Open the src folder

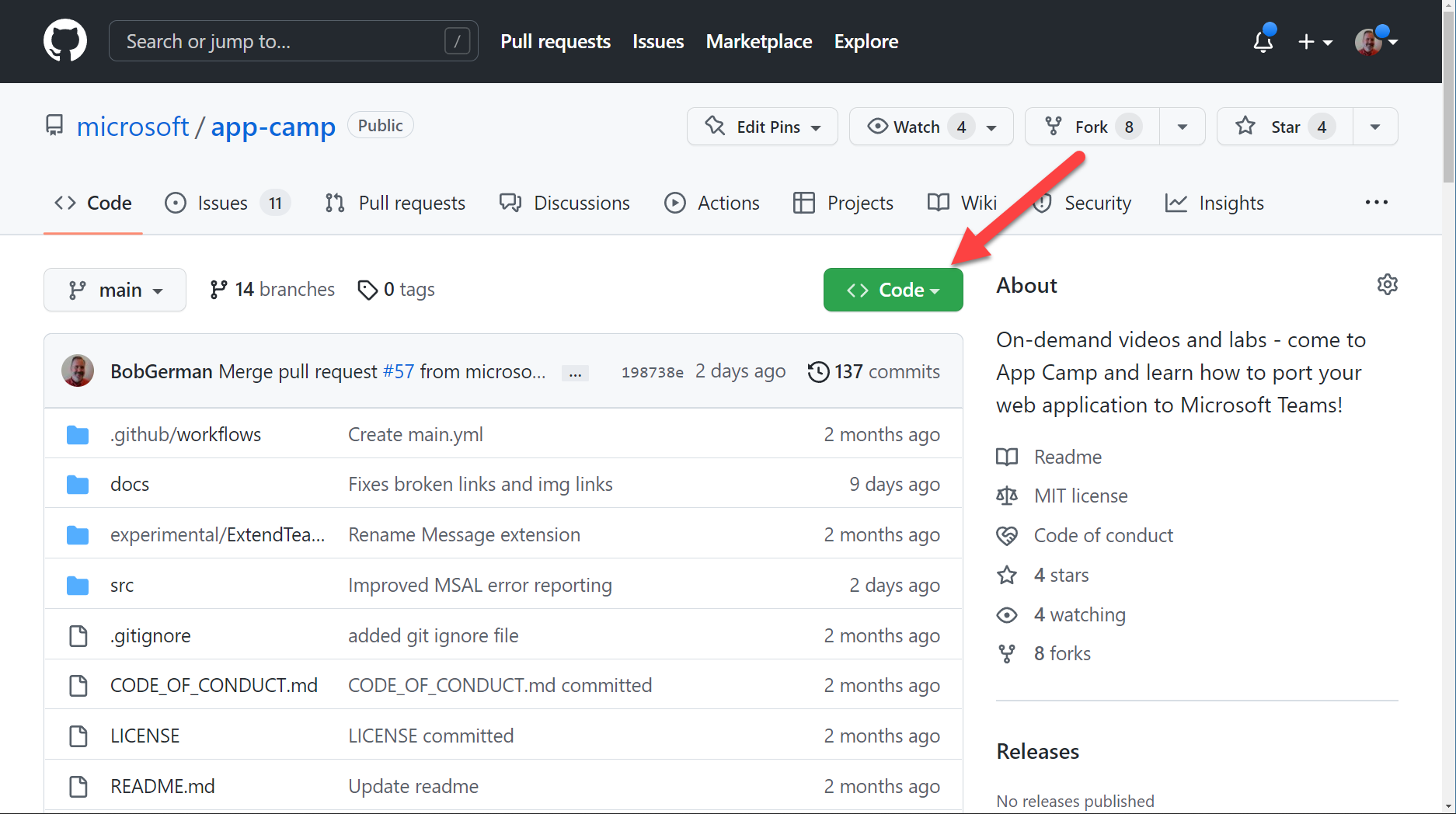122,585
